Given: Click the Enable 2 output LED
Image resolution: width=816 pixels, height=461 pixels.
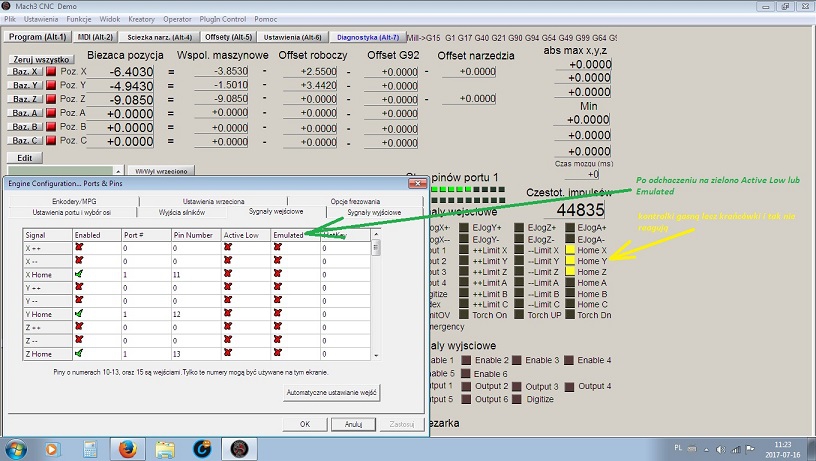Looking at the screenshot, I should [x=466, y=360].
